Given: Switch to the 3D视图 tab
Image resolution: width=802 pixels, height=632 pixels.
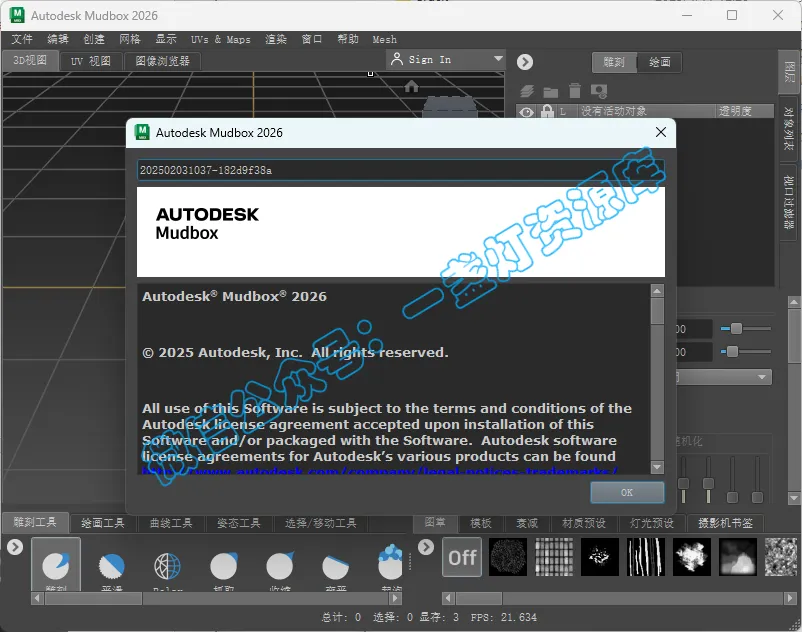Looking at the screenshot, I should pos(30,60).
